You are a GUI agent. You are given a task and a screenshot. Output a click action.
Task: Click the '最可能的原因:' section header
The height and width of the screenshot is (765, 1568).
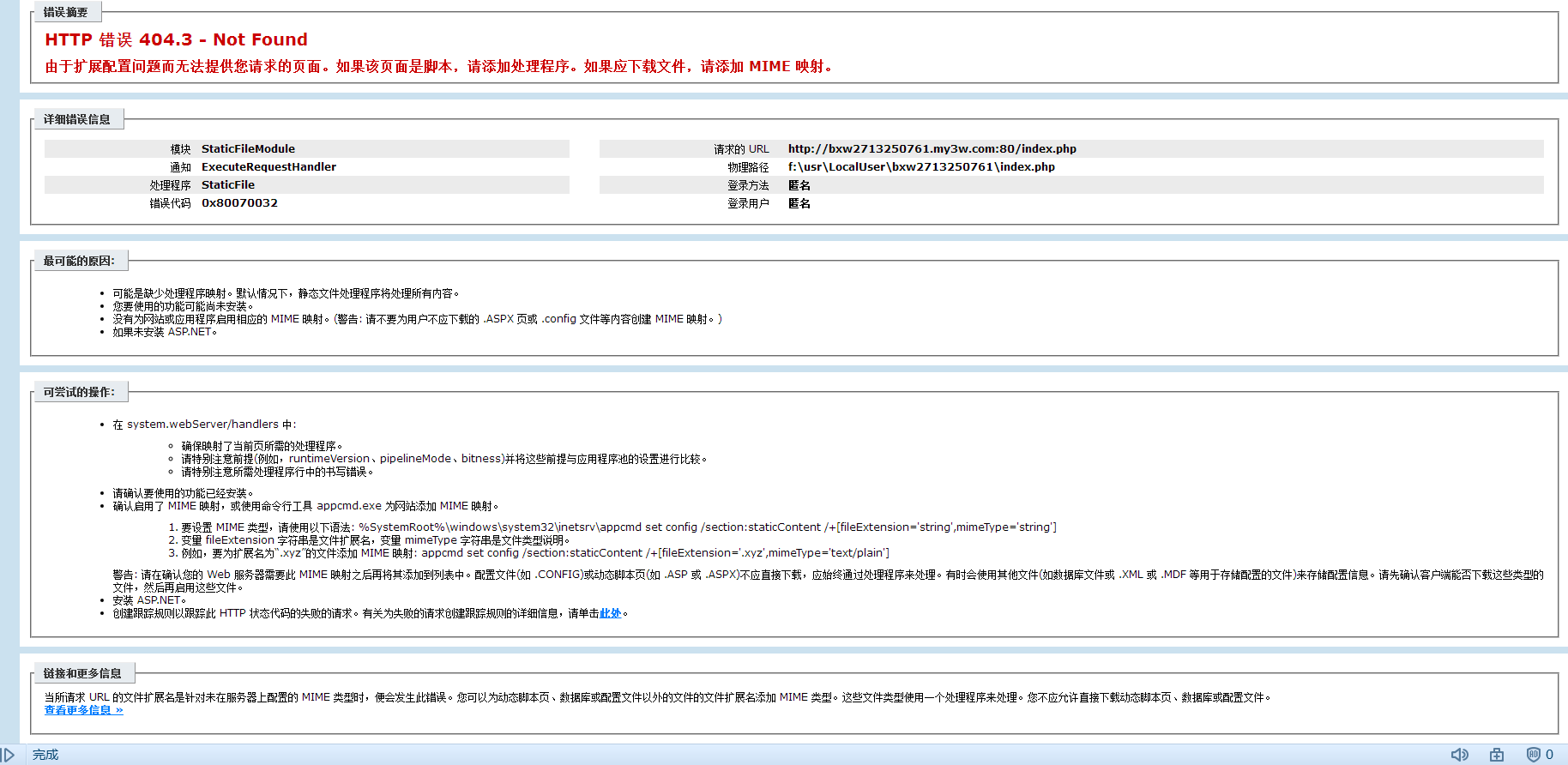coord(78,261)
